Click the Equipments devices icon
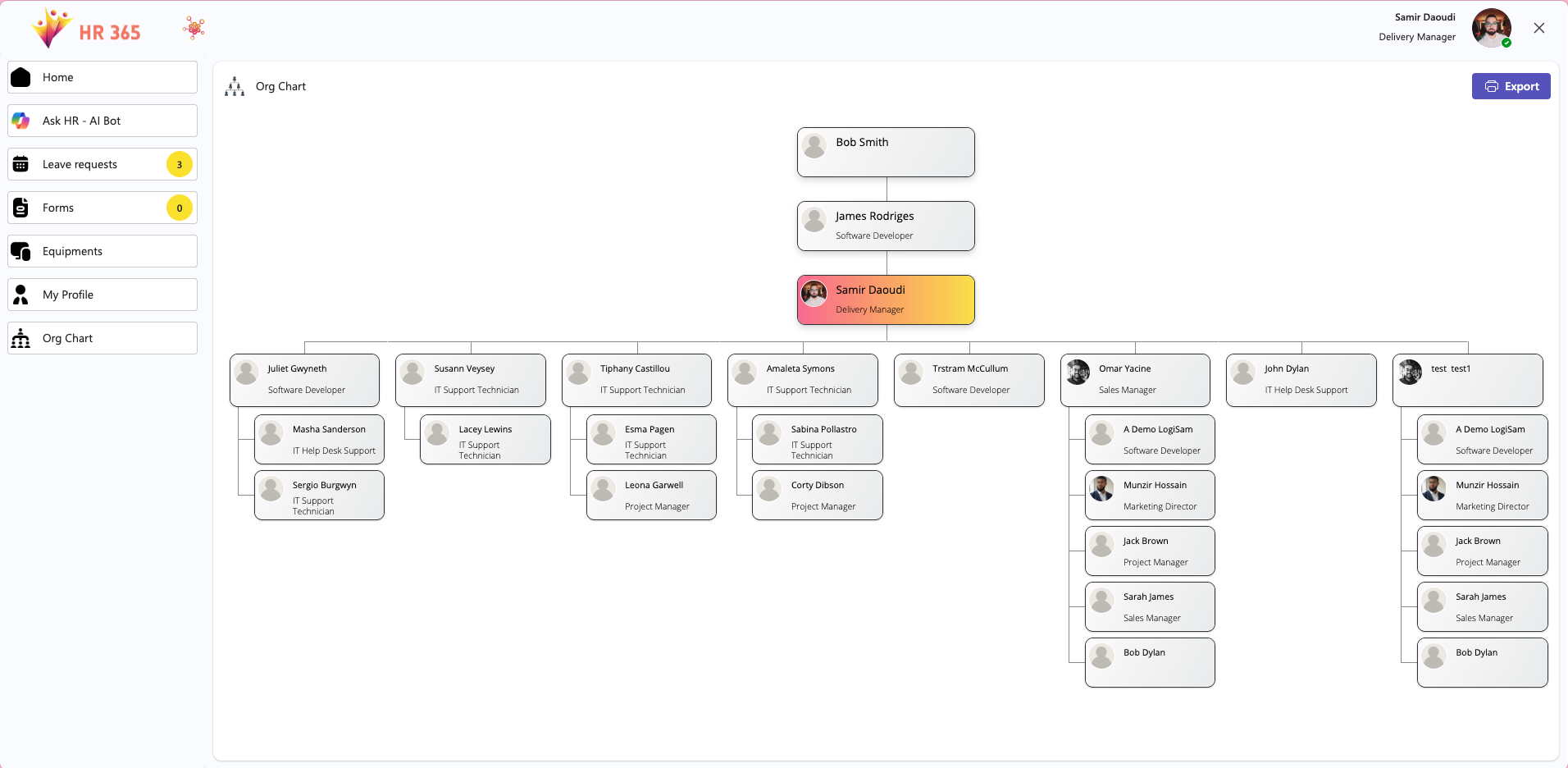This screenshot has height=768, width=1568. point(21,251)
